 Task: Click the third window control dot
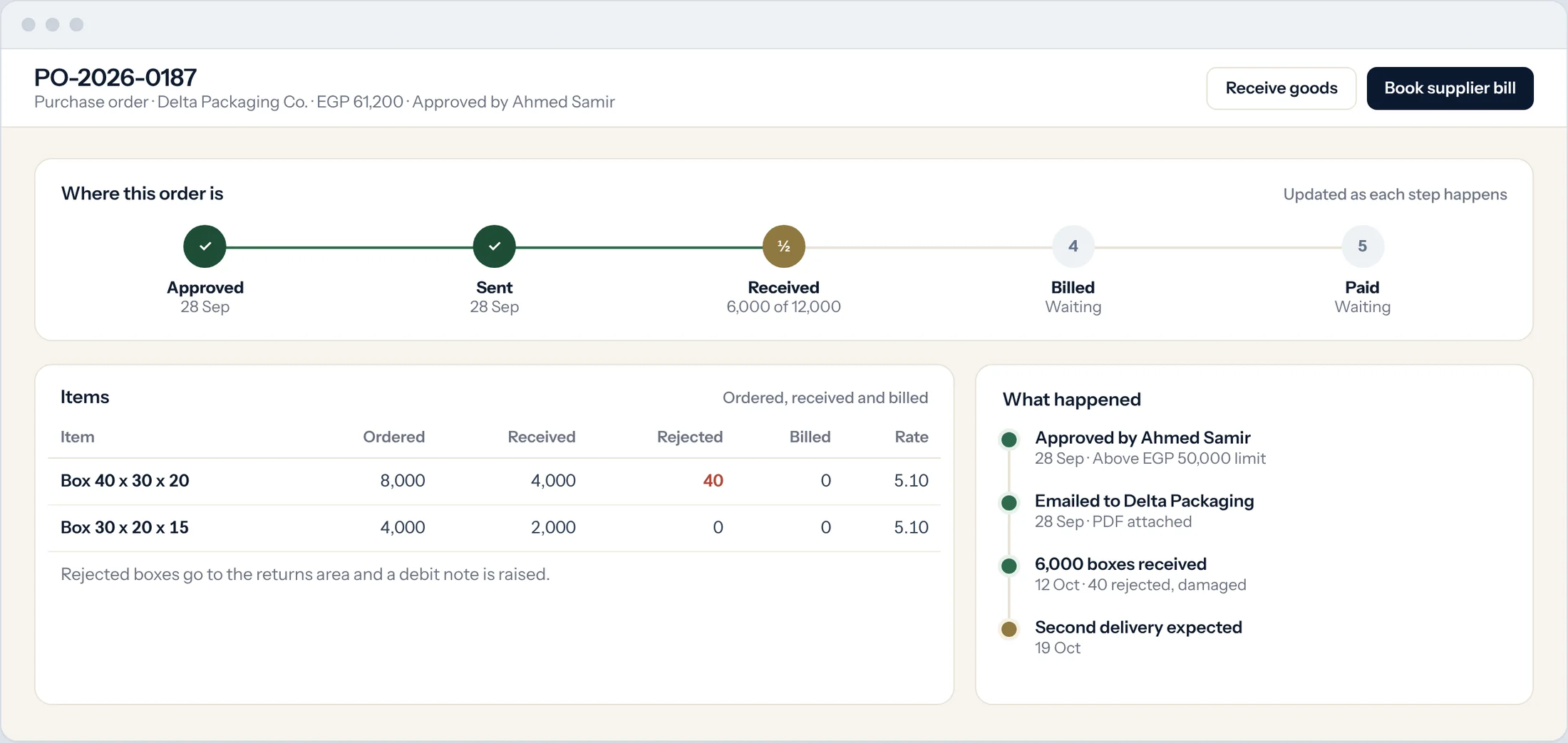click(77, 25)
